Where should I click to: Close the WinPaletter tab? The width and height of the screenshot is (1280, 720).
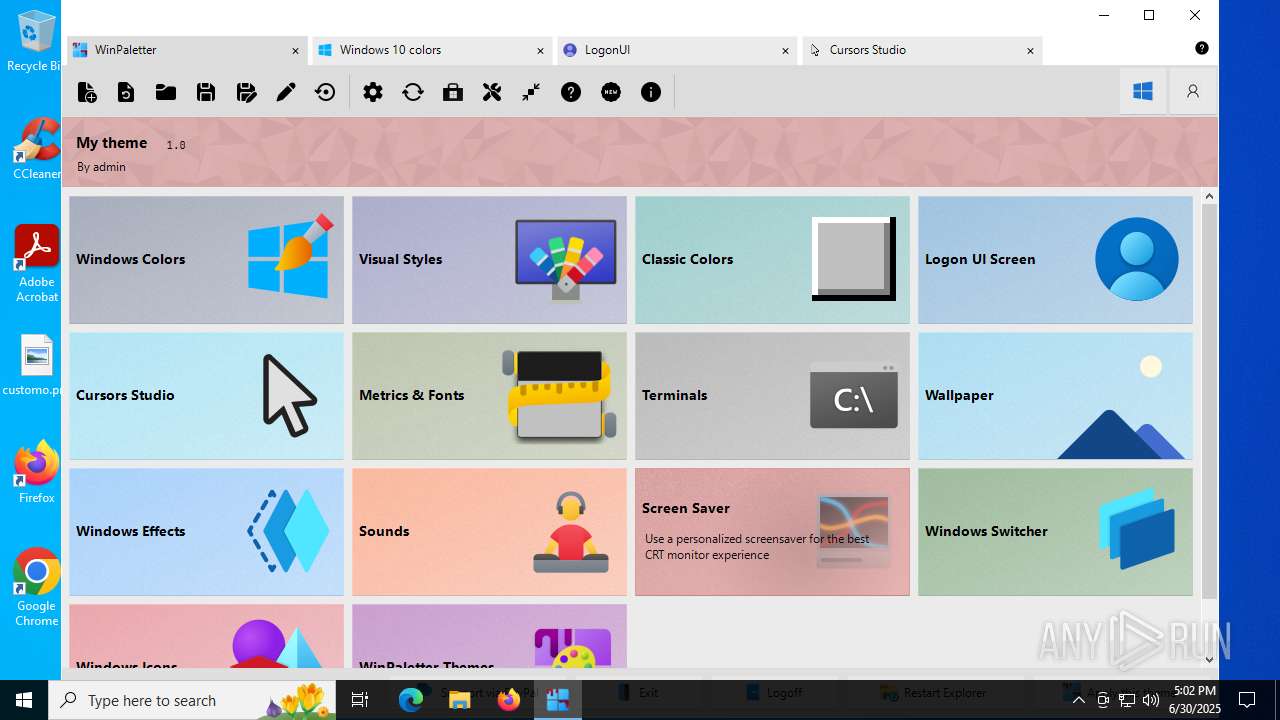(295, 50)
